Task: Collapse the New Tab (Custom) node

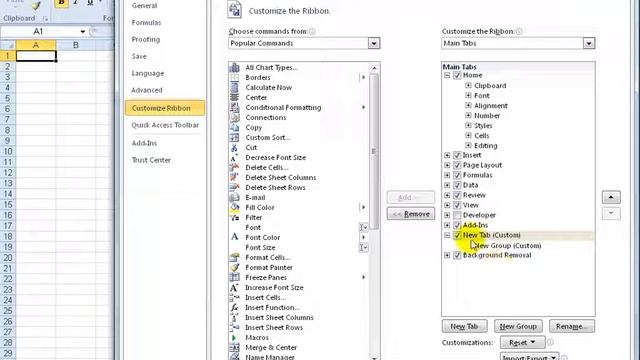Action: [x=447, y=235]
